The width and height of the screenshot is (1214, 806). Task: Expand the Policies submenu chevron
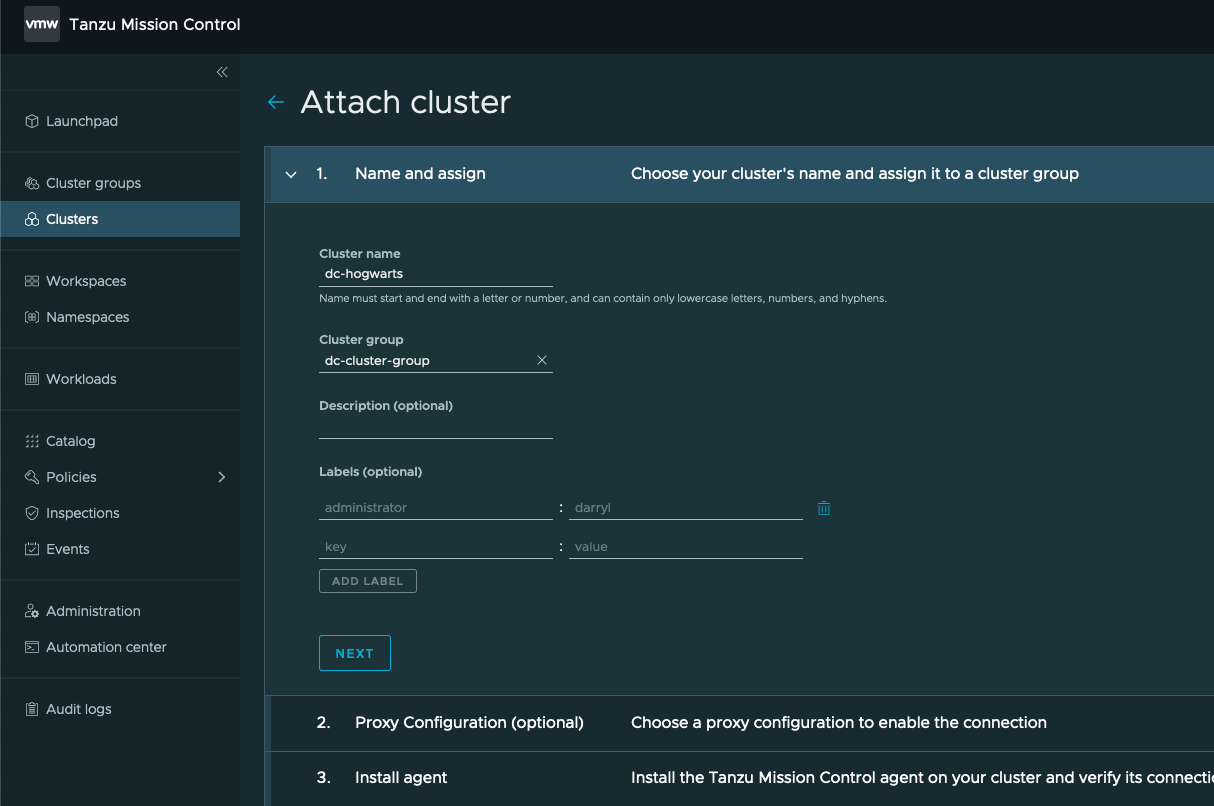[x=222, y=477]
